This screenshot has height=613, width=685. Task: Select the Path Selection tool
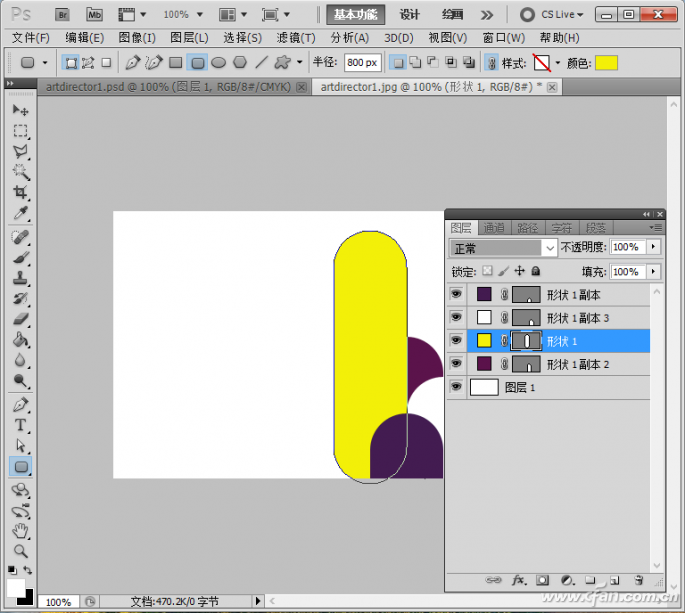20,446
